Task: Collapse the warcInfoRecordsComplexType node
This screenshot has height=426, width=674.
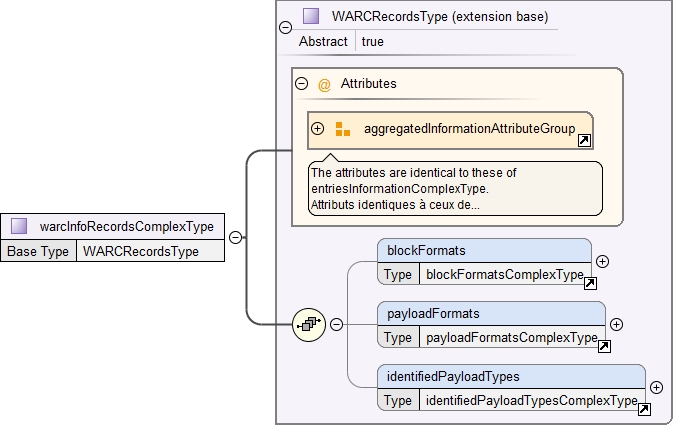Action: coord(236,237)
